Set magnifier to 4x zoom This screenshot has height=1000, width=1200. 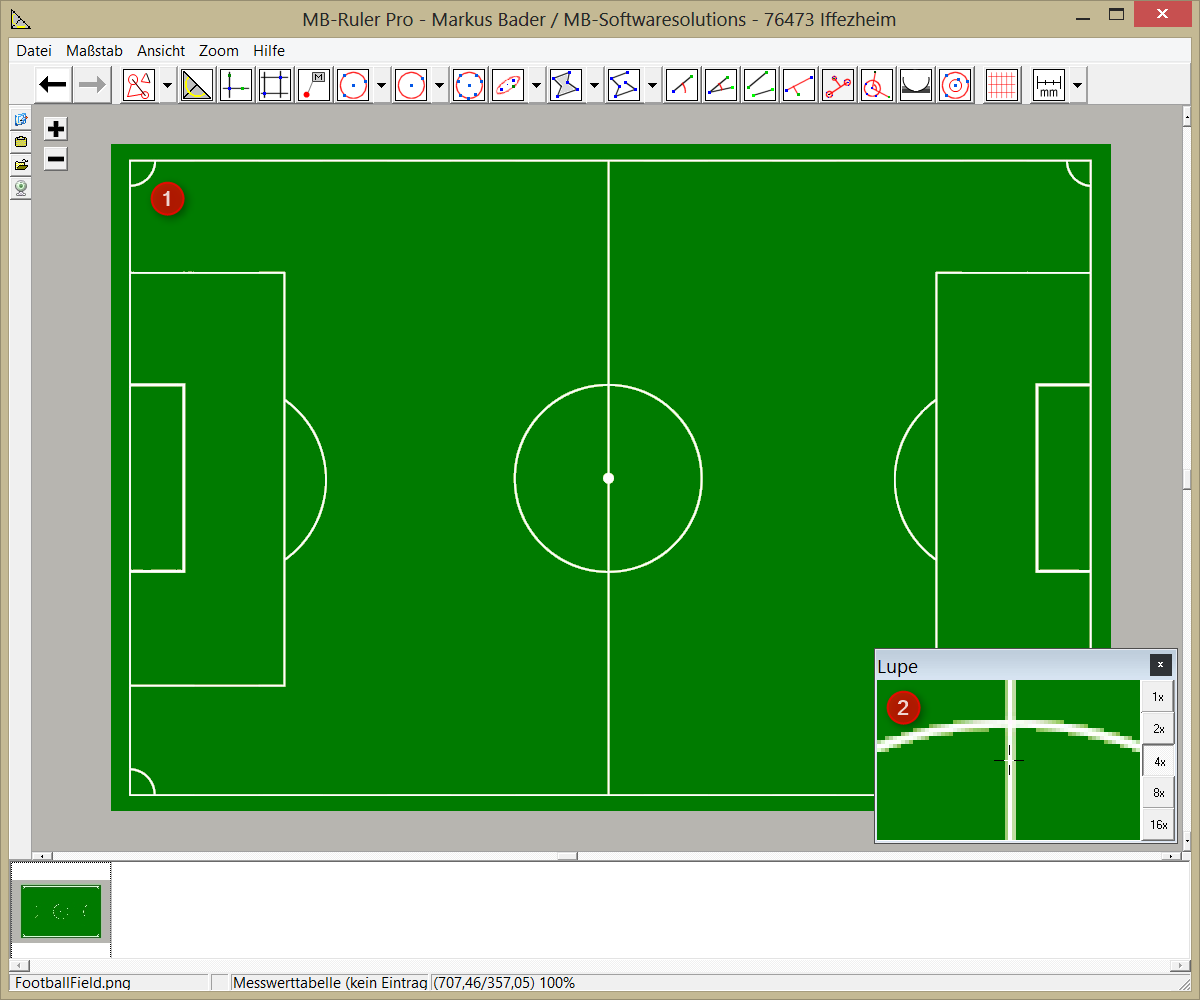click(x=1158, y=761)
